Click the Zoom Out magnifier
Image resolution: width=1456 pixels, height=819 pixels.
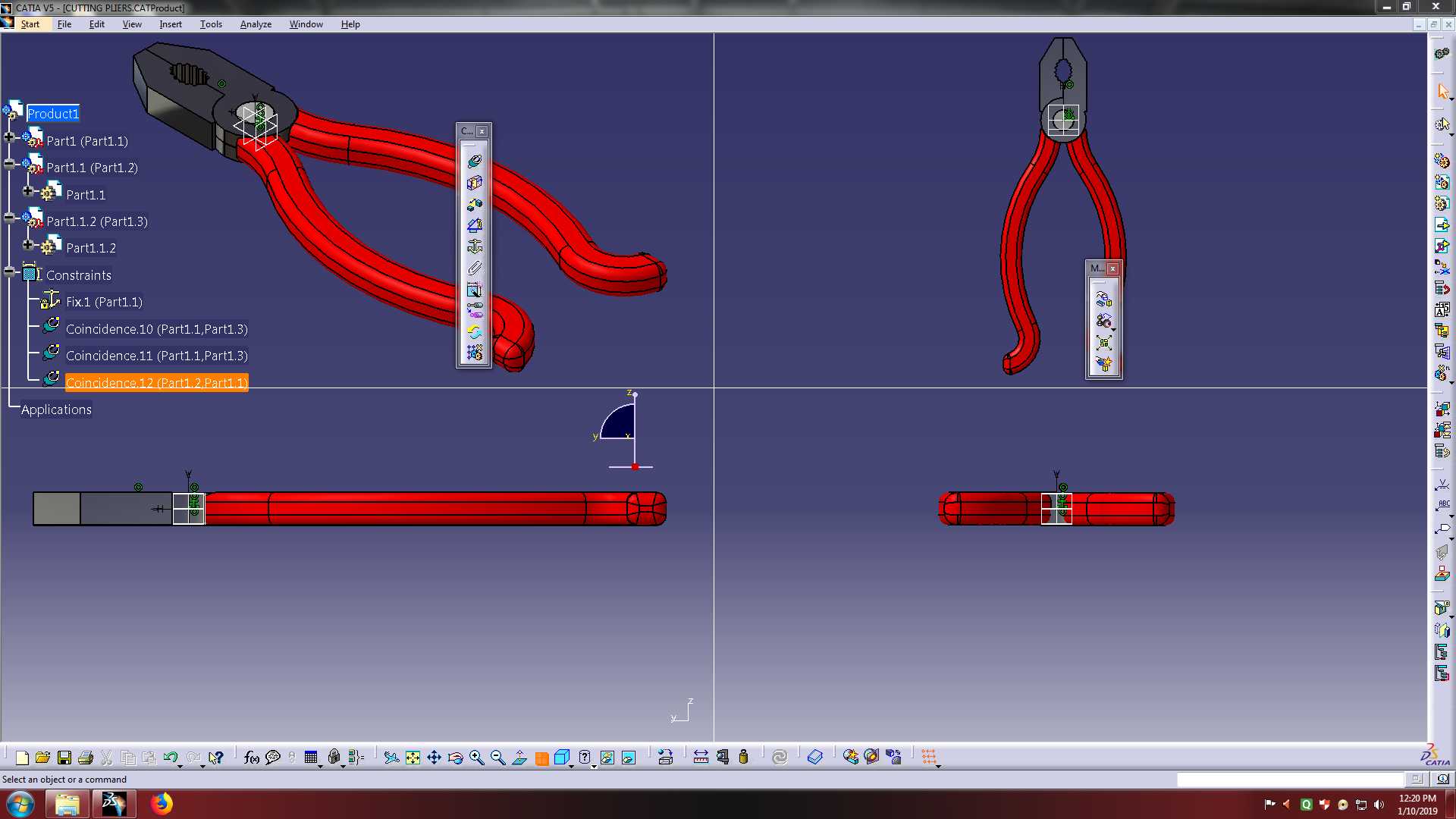click(497, 758)
